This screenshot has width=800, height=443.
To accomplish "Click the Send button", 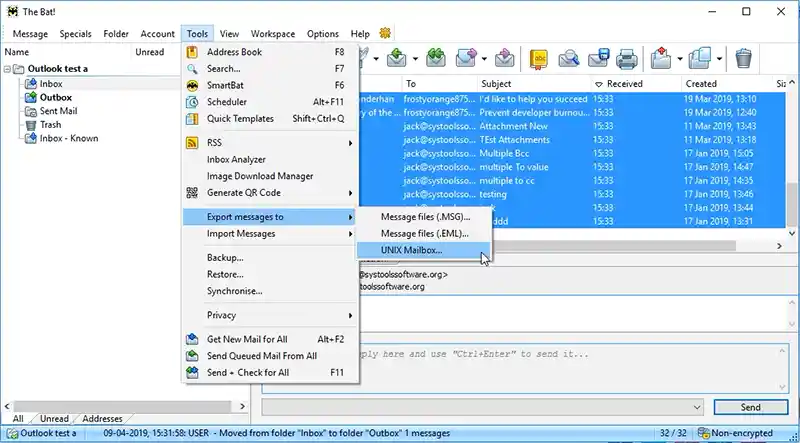I will pyautogui.click(x=751, y=407).
